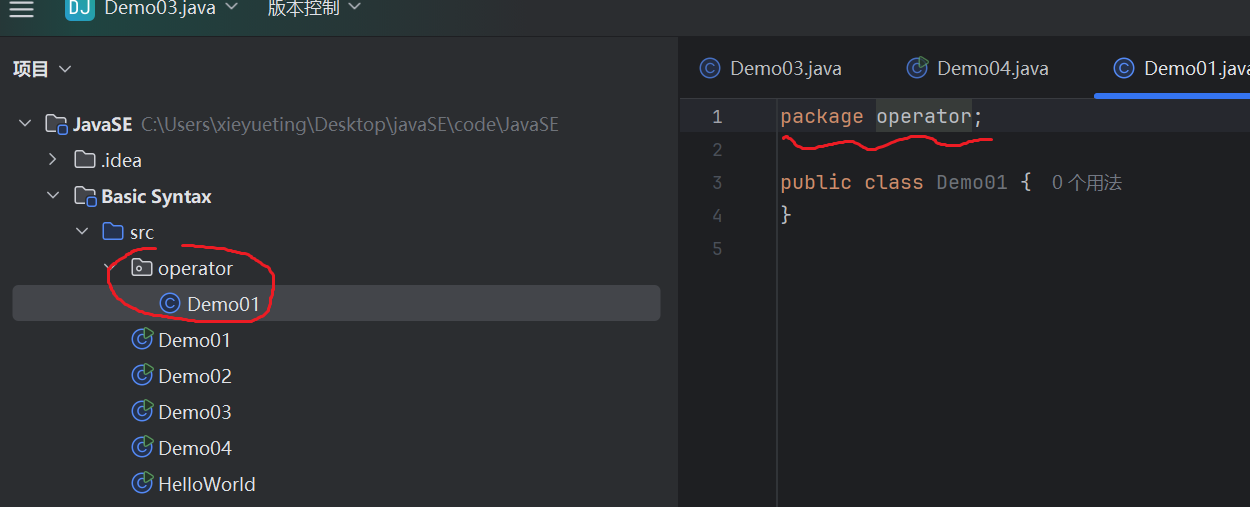Open the 版本控制 dropdown menu
Screen dimensions: 1250x507
coord(313,9)
